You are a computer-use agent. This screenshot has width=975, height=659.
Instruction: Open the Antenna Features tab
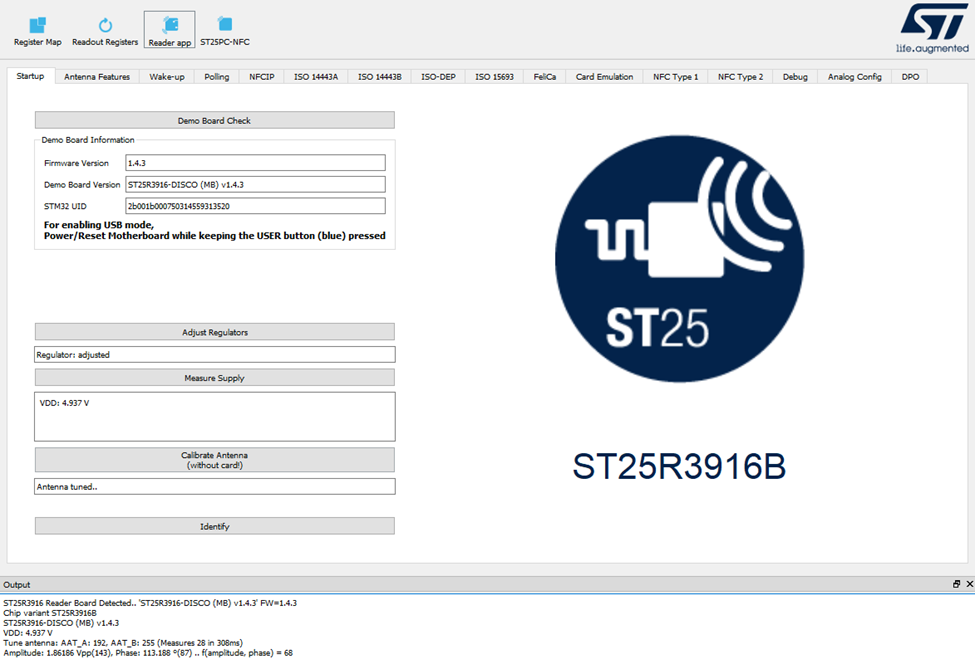tap(97, 76)
